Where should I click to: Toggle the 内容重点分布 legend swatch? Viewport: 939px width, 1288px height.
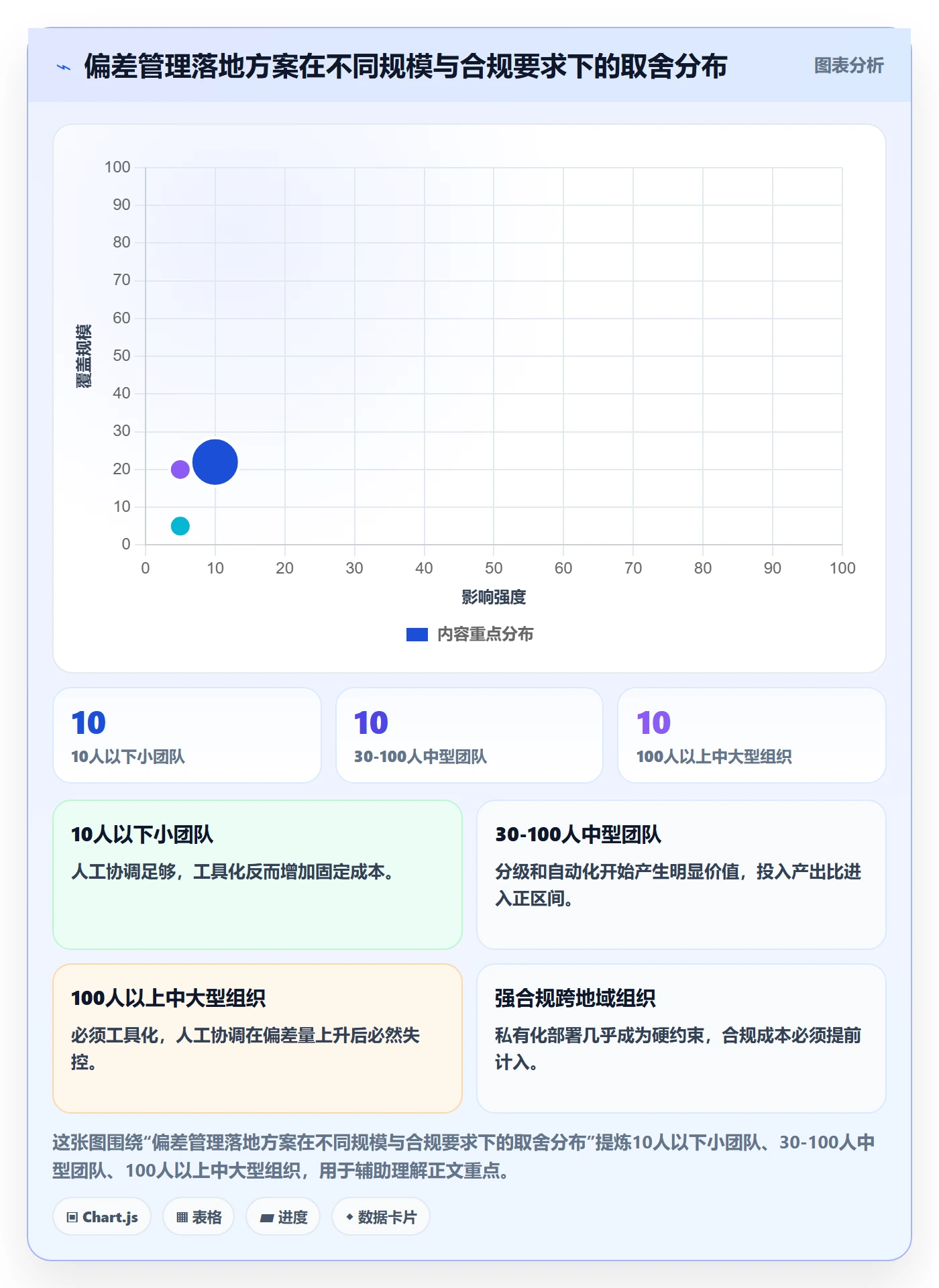point(417,635)
